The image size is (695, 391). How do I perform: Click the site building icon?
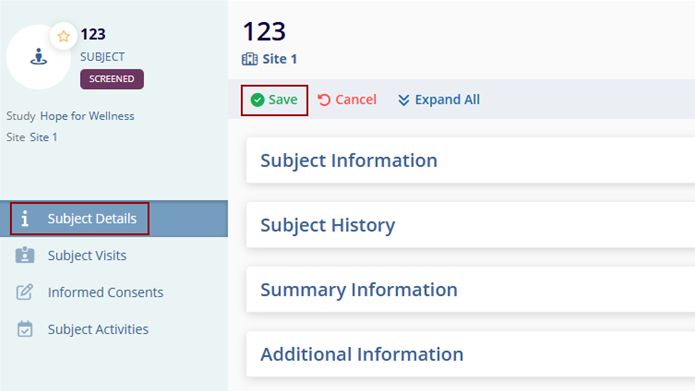(250, 59)
